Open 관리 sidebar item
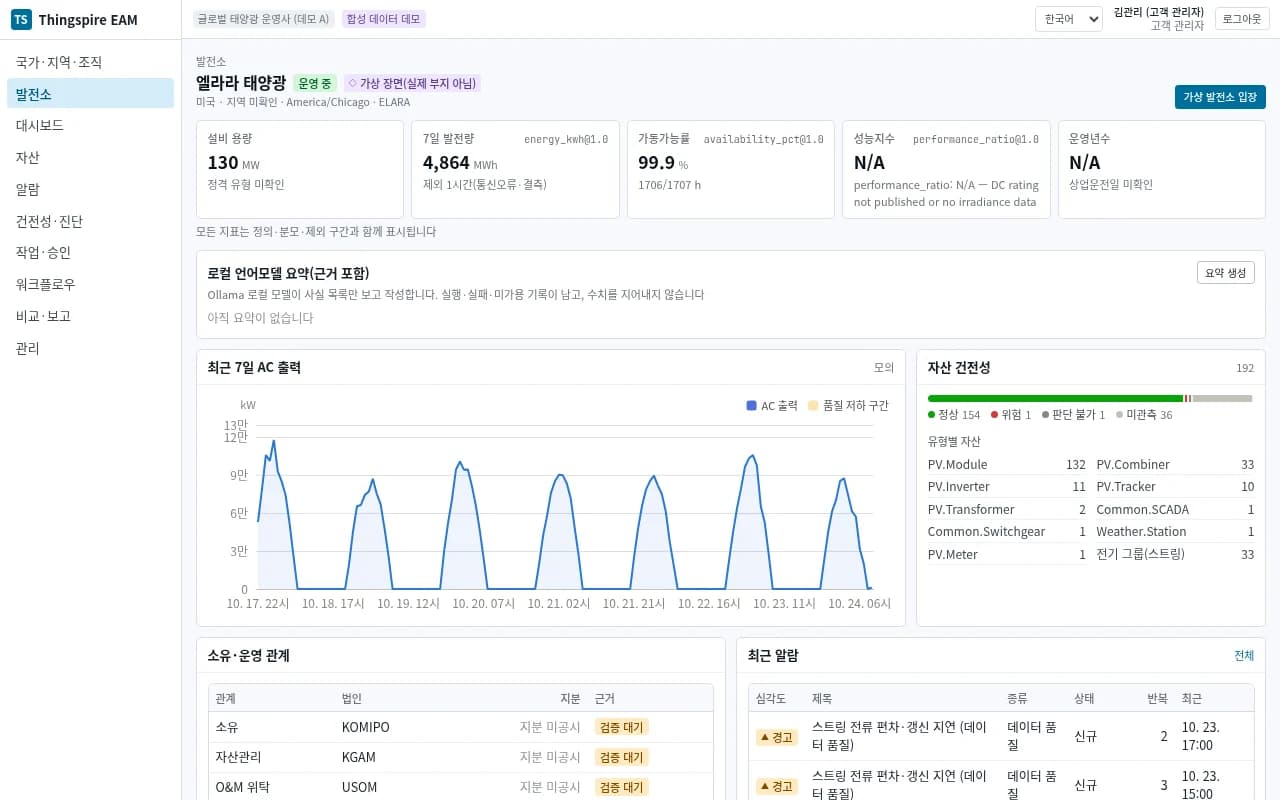The image size is (1280, 800). [90, 348]
